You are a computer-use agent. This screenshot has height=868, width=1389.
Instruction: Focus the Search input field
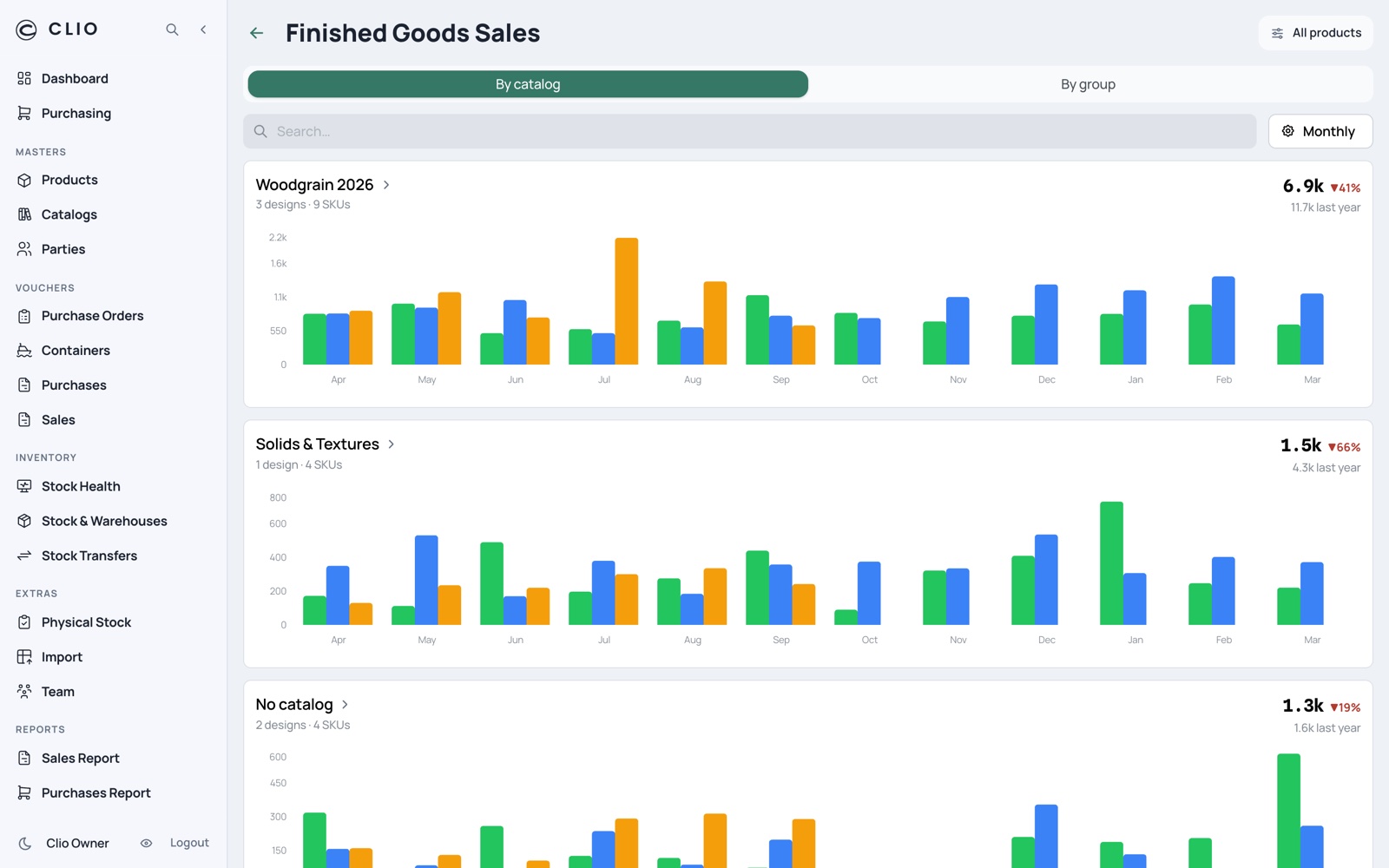click(x=750, y=131)
